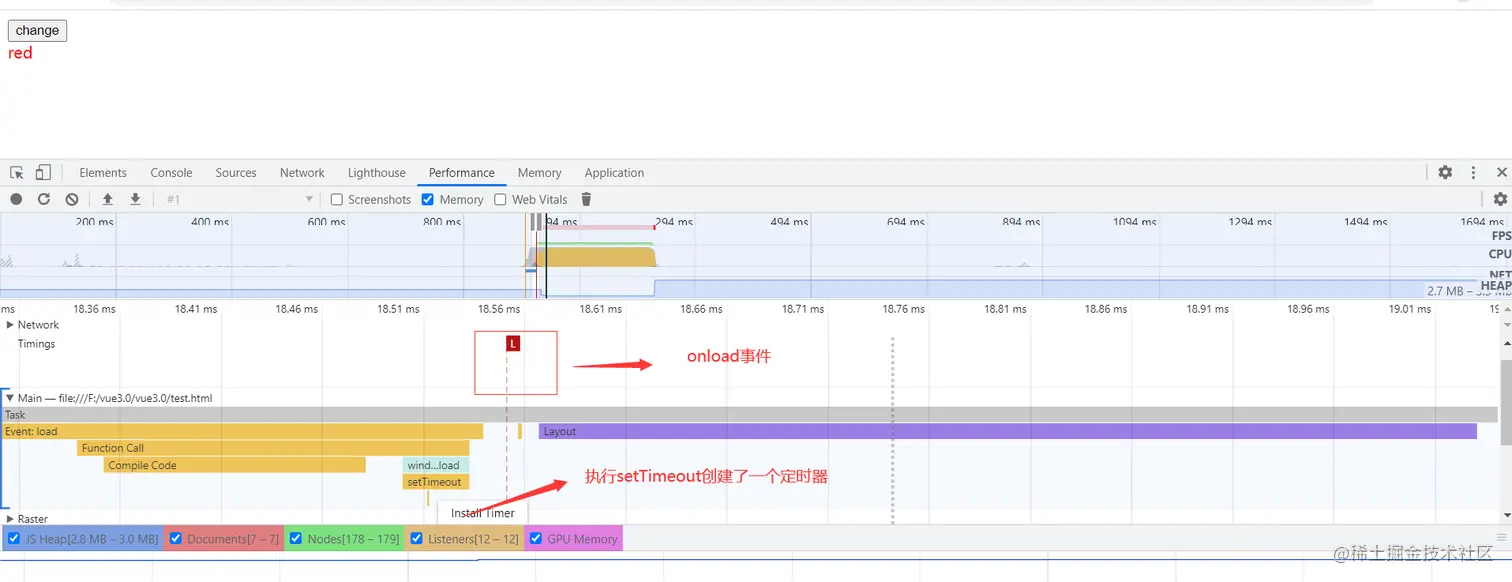The width and height of the screenshot is (1512, 582).
Task: Activate the inspect element picker icon
Action: pos(17,172)
